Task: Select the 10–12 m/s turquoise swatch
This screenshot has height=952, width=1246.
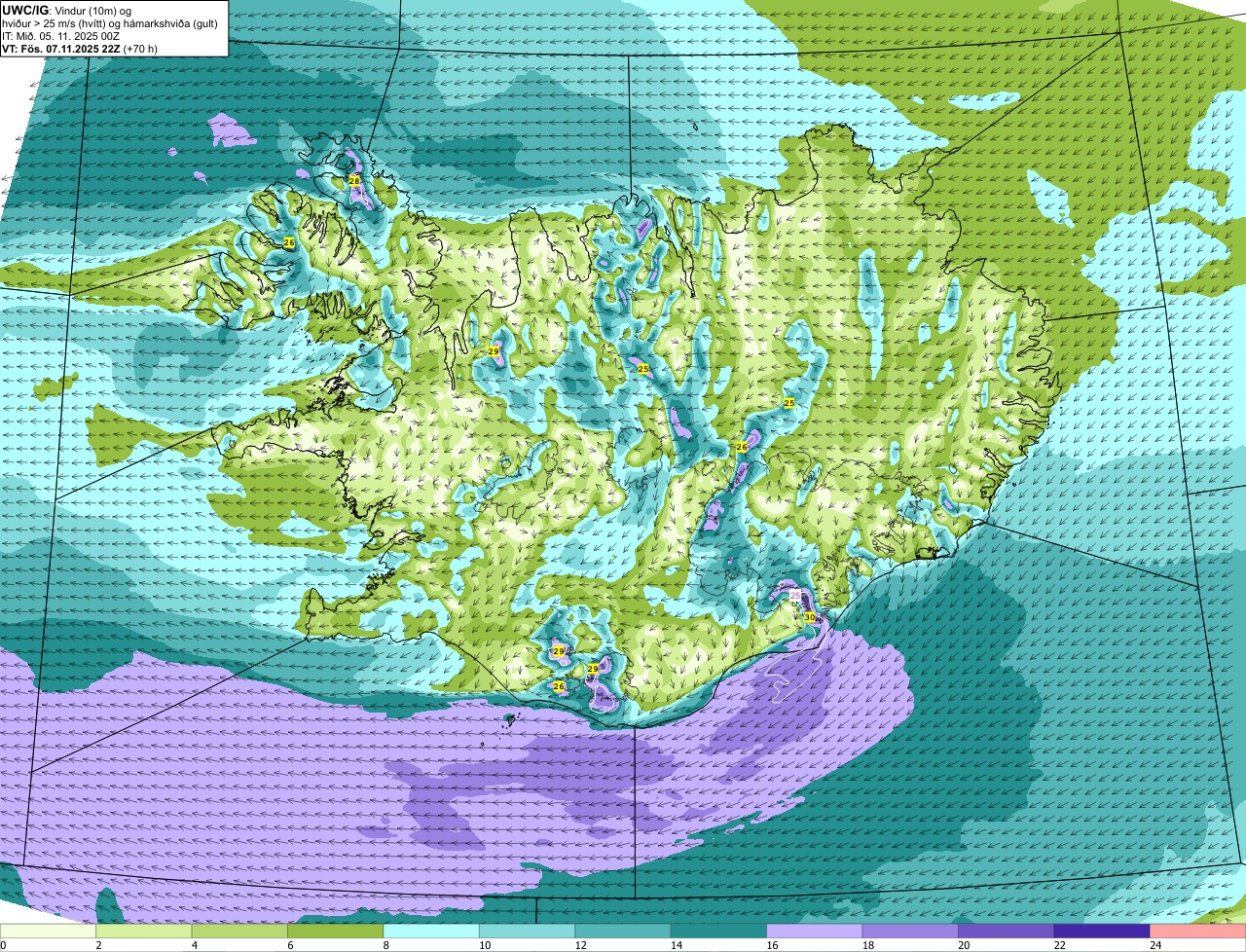Action: pyautogui.click(x=528, y=931)
